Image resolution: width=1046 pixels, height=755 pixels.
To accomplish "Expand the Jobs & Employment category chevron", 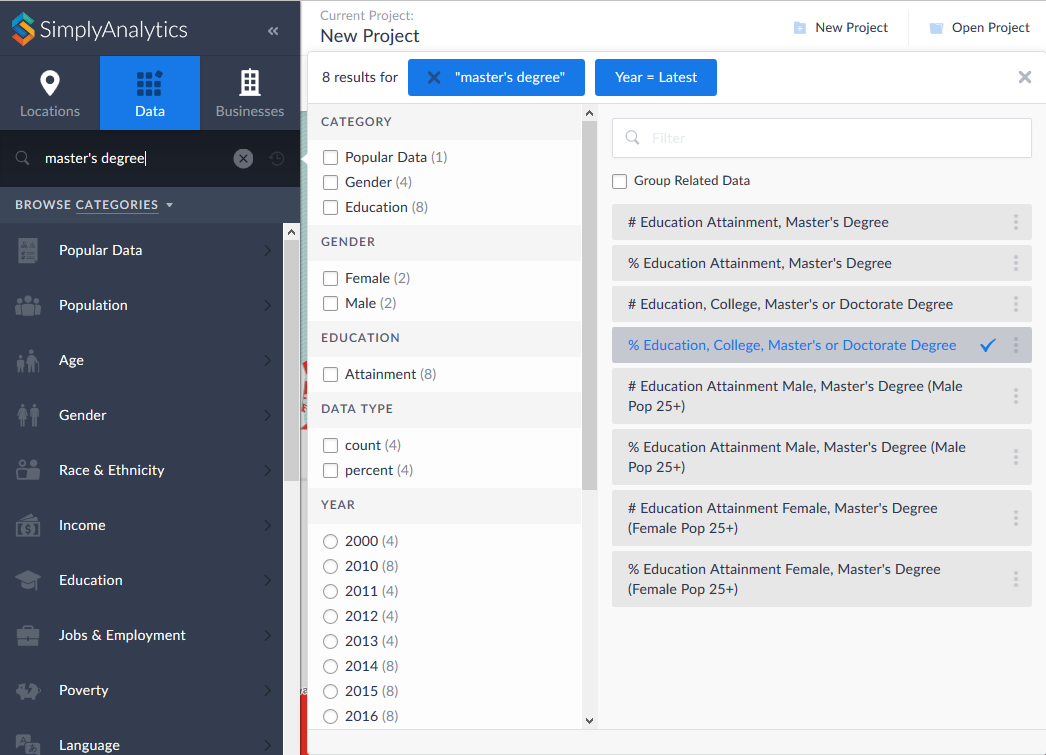I will pyautogui.click(x=268, y=636).
